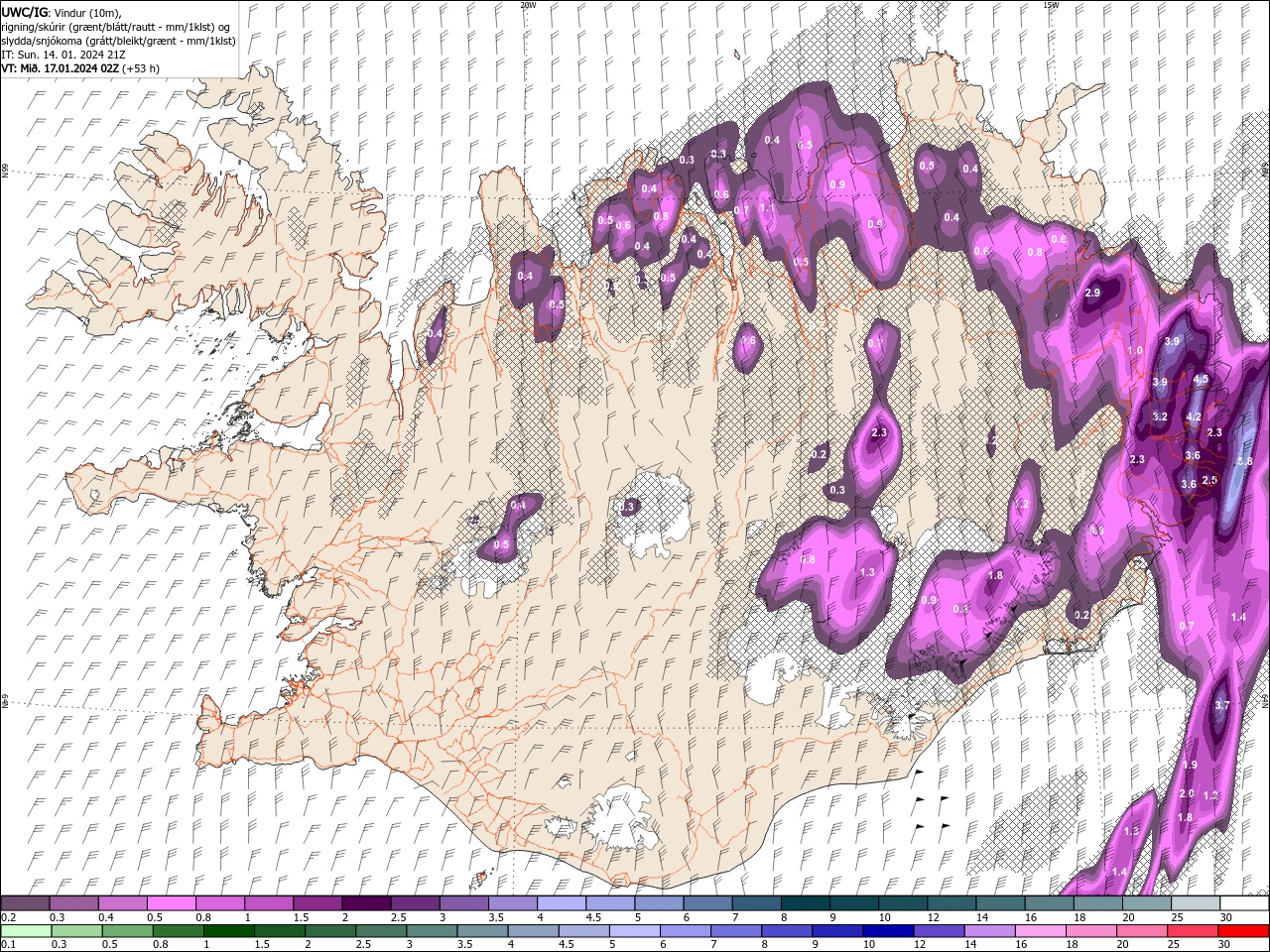The image size is (1270, 952).
Task: Click the 'VT: Mið. 17.01.2024 02Z' valid time
Action: [x=60, y=68]
